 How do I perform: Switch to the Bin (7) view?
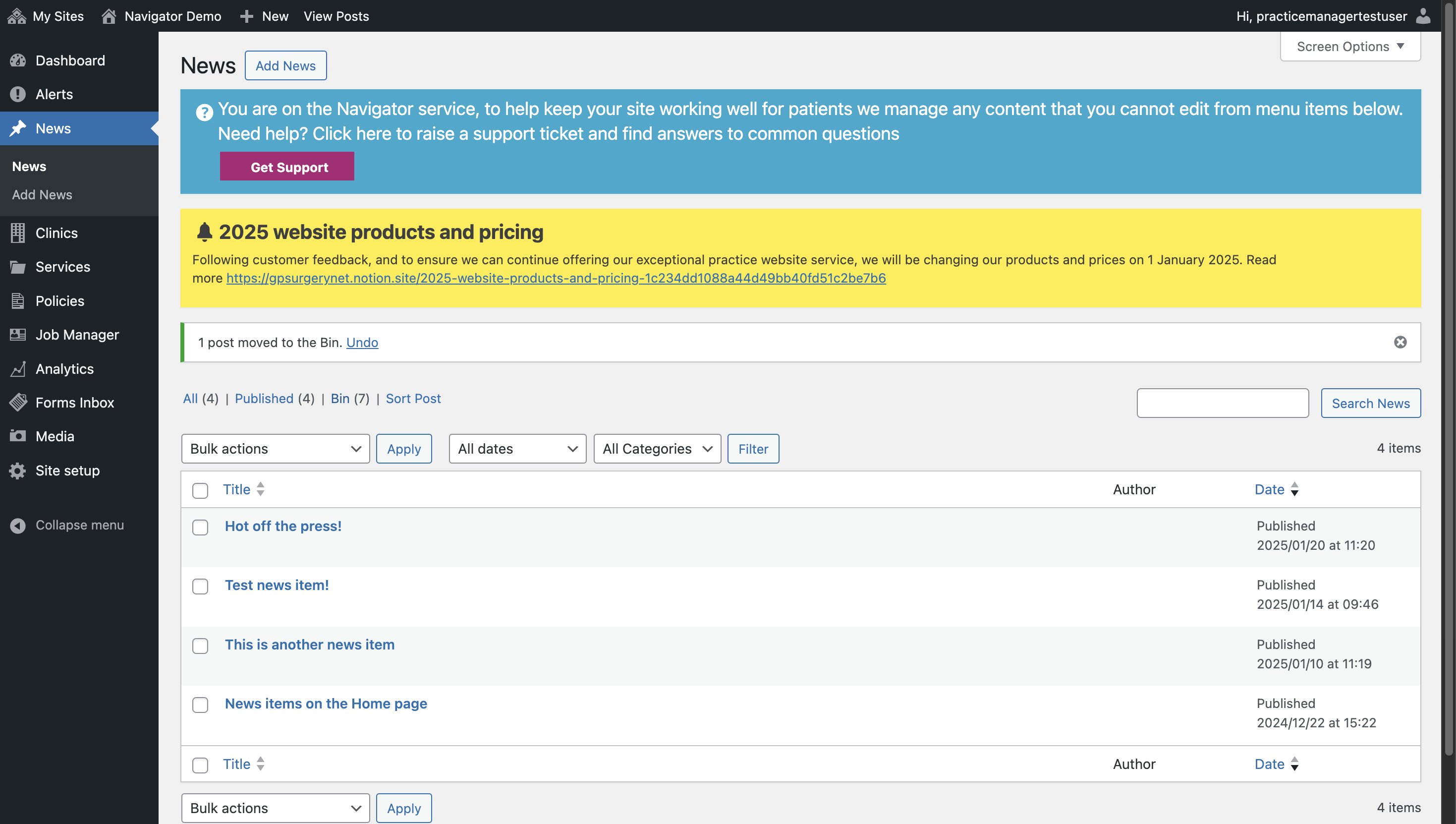[349, 399]
